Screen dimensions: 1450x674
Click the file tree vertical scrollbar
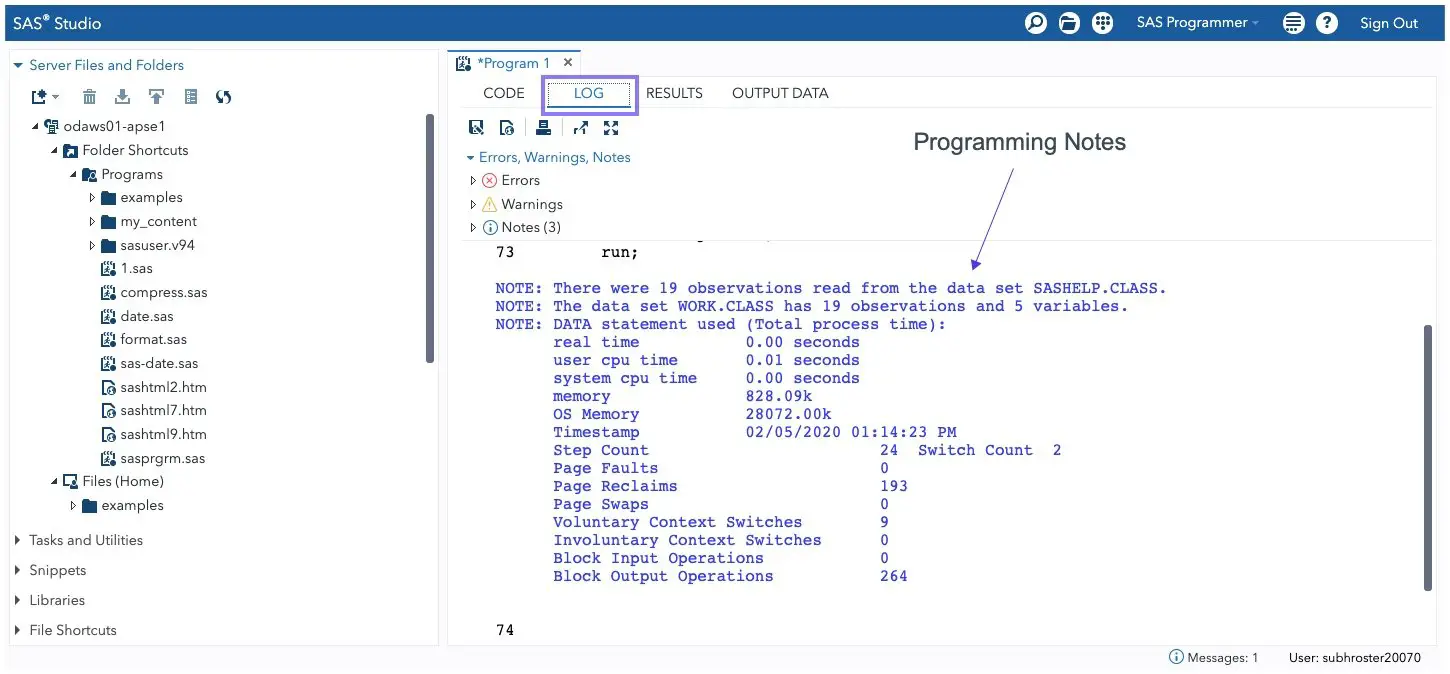click(x=430, y=238)
